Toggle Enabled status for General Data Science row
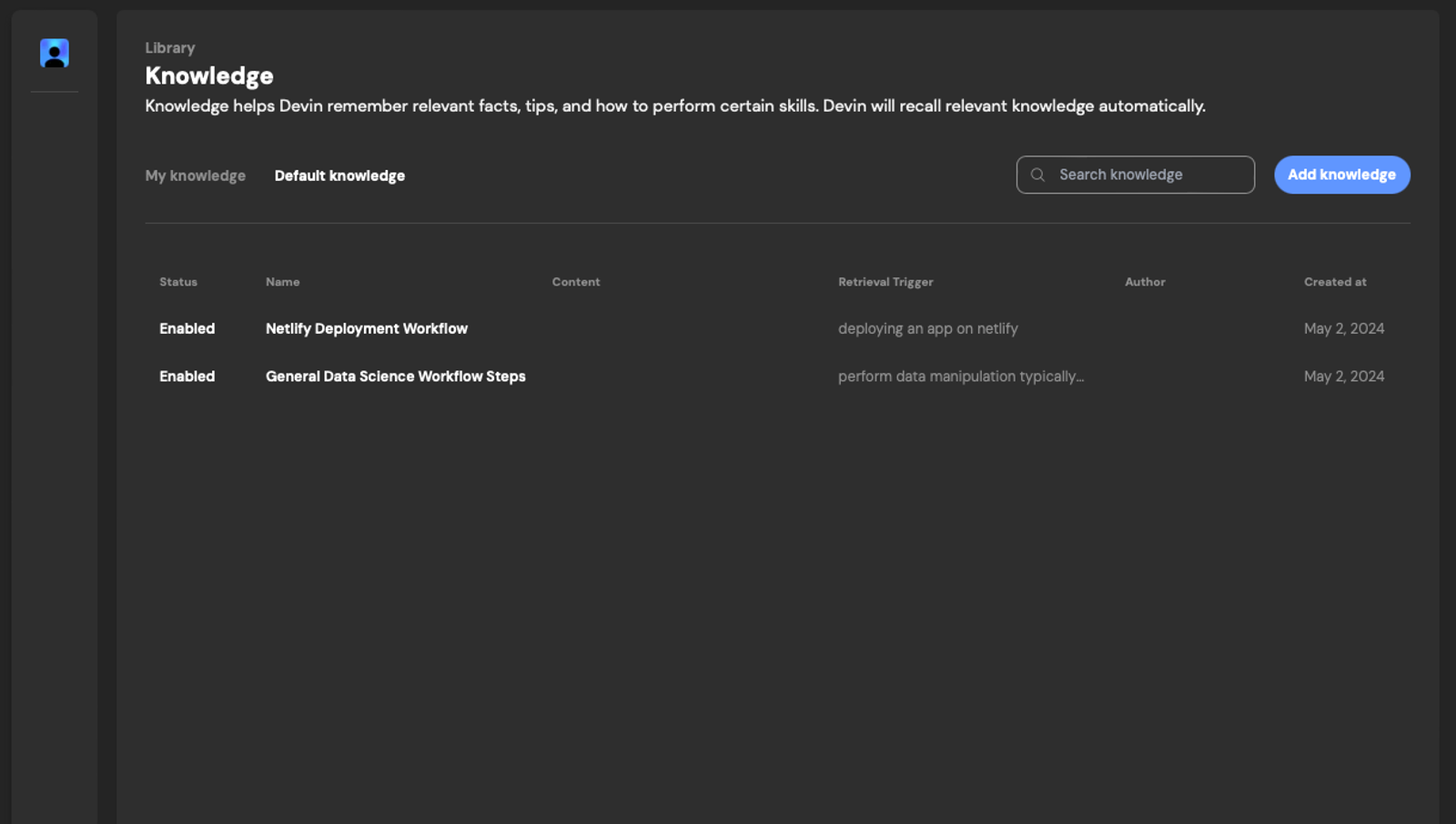This screenshot has width=1456, height=824. pyautogui.click(x=187, y=377)
